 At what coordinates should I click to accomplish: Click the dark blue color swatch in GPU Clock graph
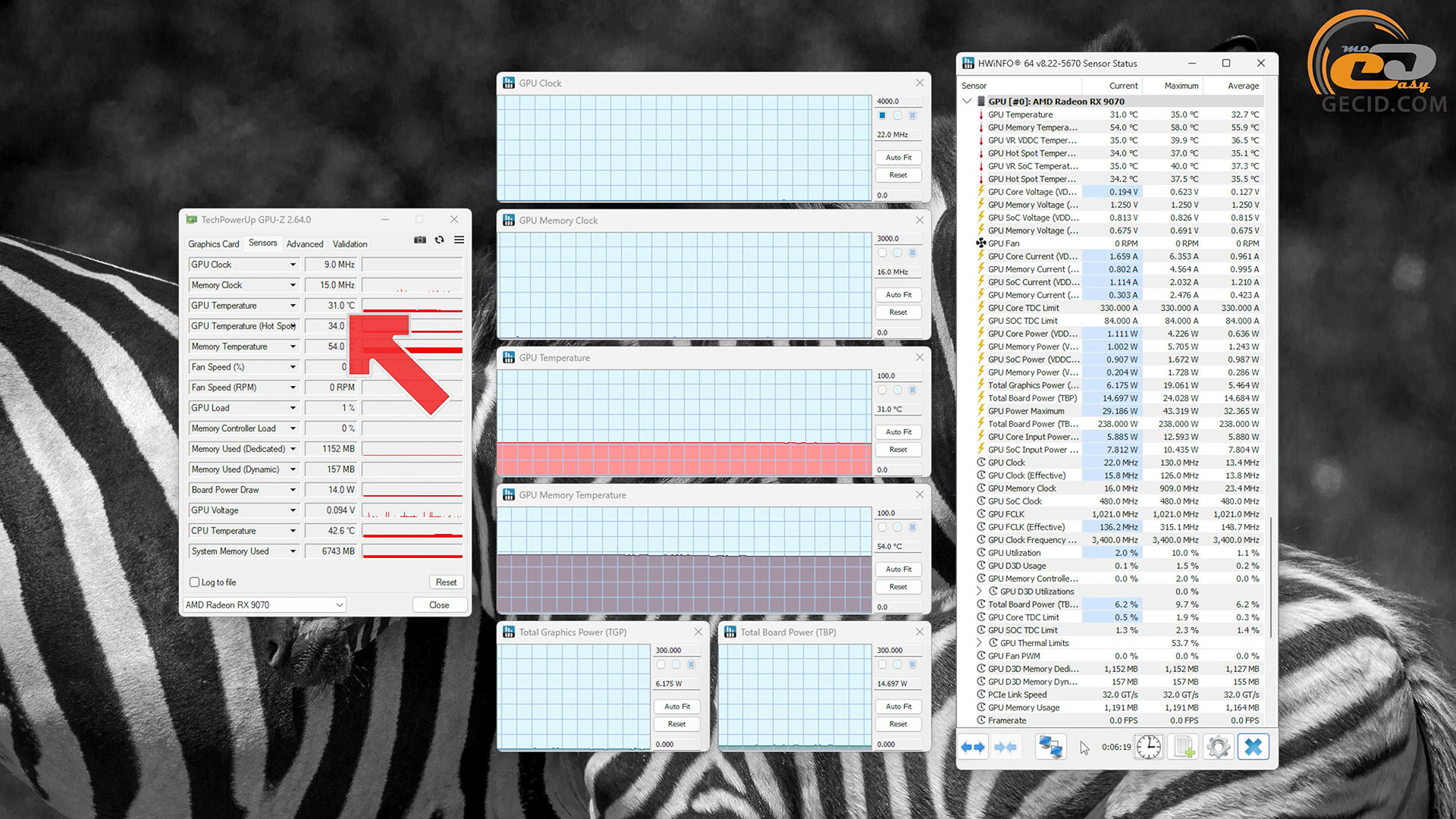[x=882, y=115]
